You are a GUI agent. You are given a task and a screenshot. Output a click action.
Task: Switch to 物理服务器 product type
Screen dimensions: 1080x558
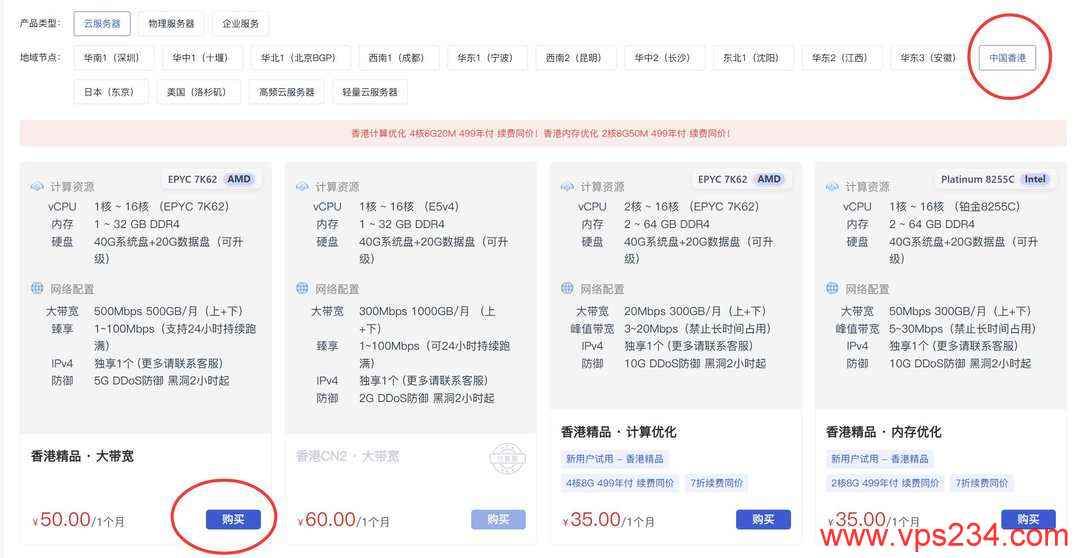click(172, 23)
